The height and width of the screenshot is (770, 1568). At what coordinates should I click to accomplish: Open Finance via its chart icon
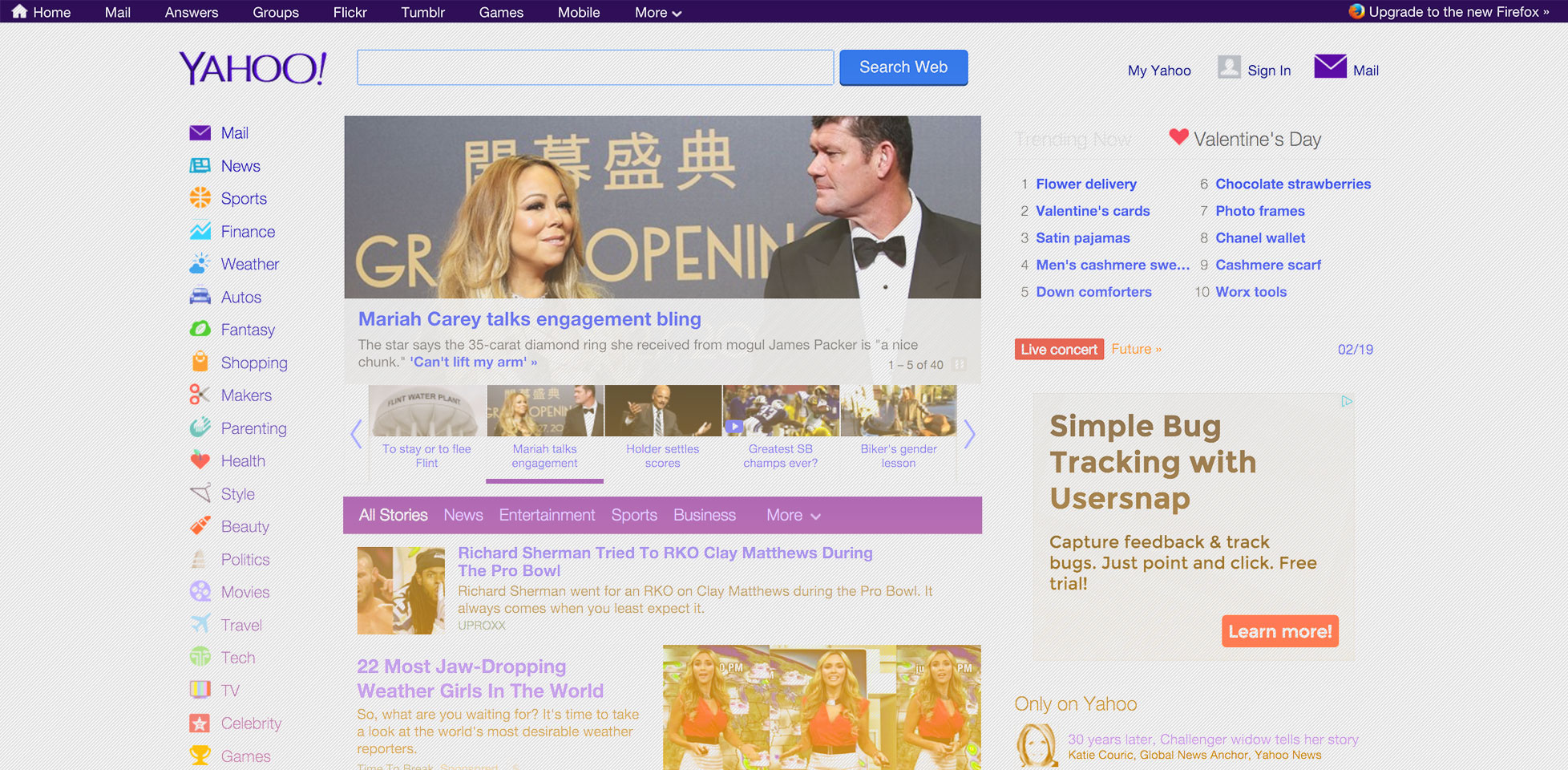(x=200, y=231)
